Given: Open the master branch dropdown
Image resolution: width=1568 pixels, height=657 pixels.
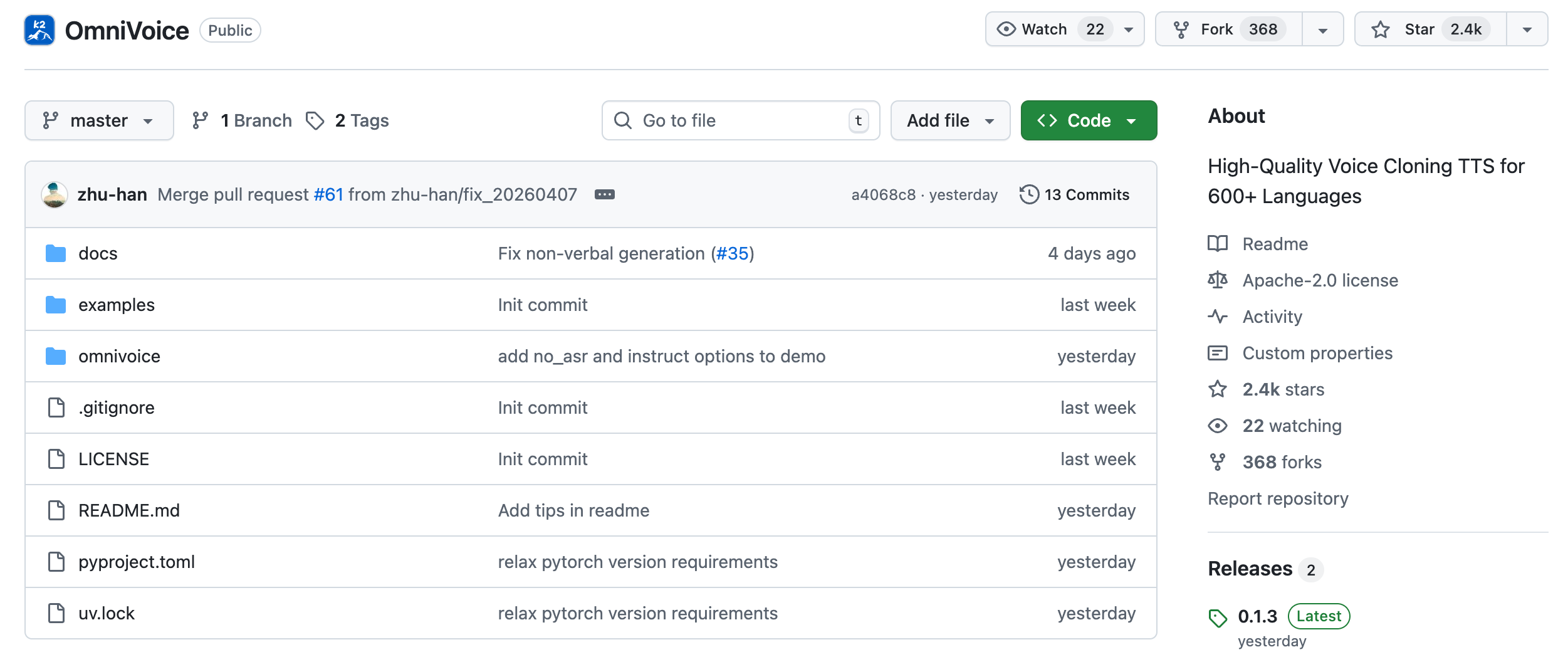Looking at the screenshot, I should click(x=99, y=120).
